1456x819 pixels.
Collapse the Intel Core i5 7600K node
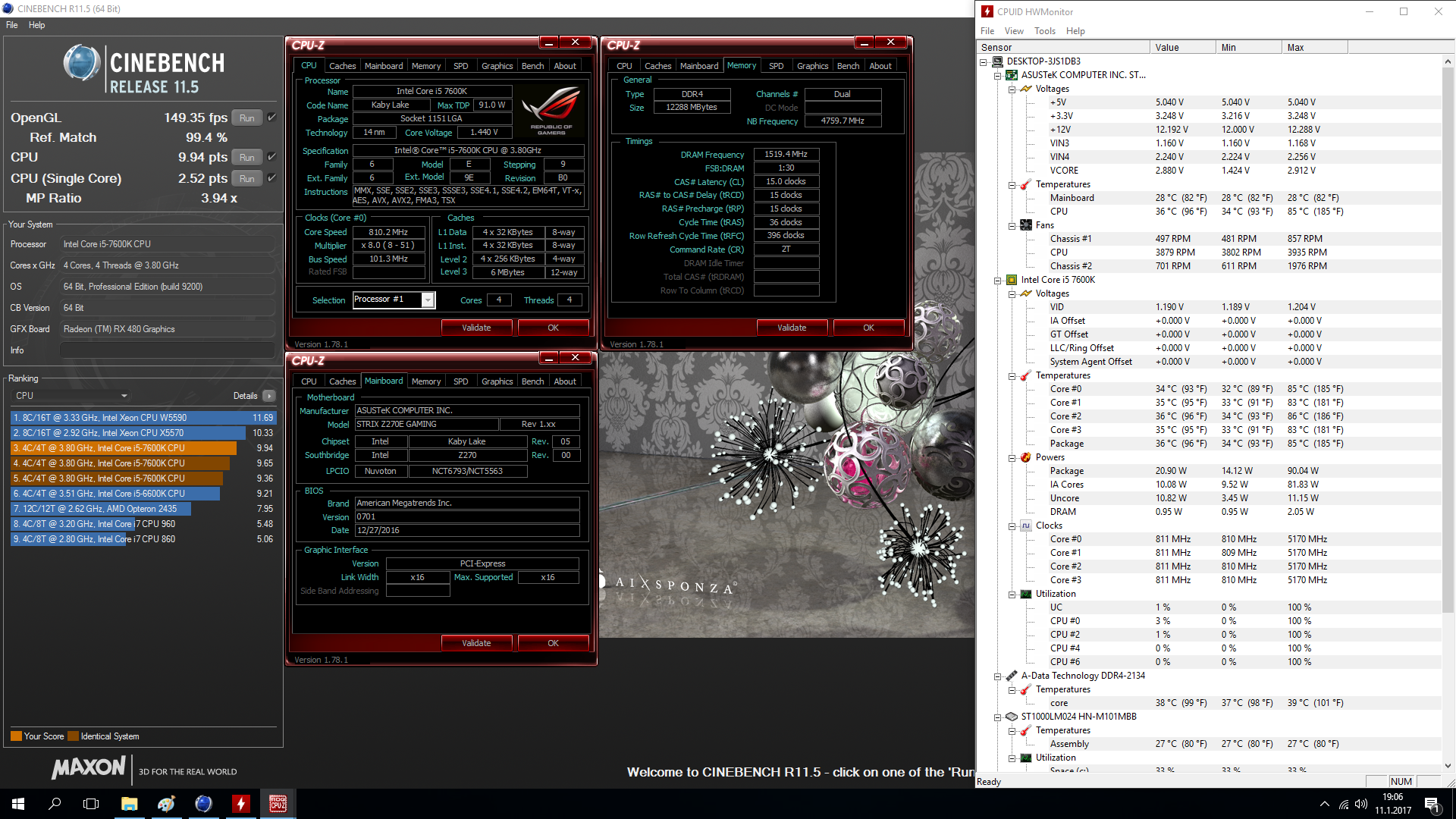tap(998, 280)
